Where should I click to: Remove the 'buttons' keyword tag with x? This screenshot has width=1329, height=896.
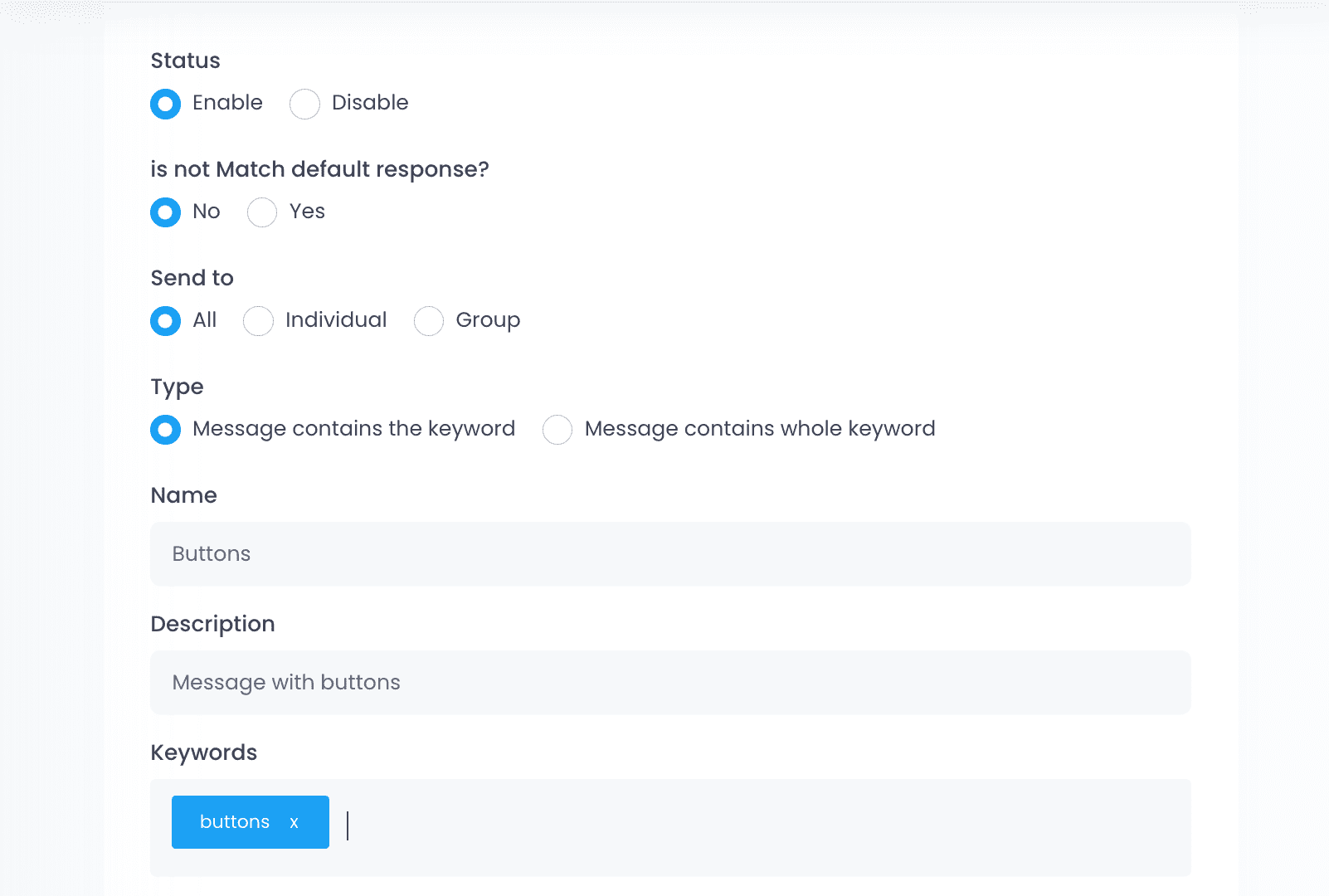pos(294,822)
